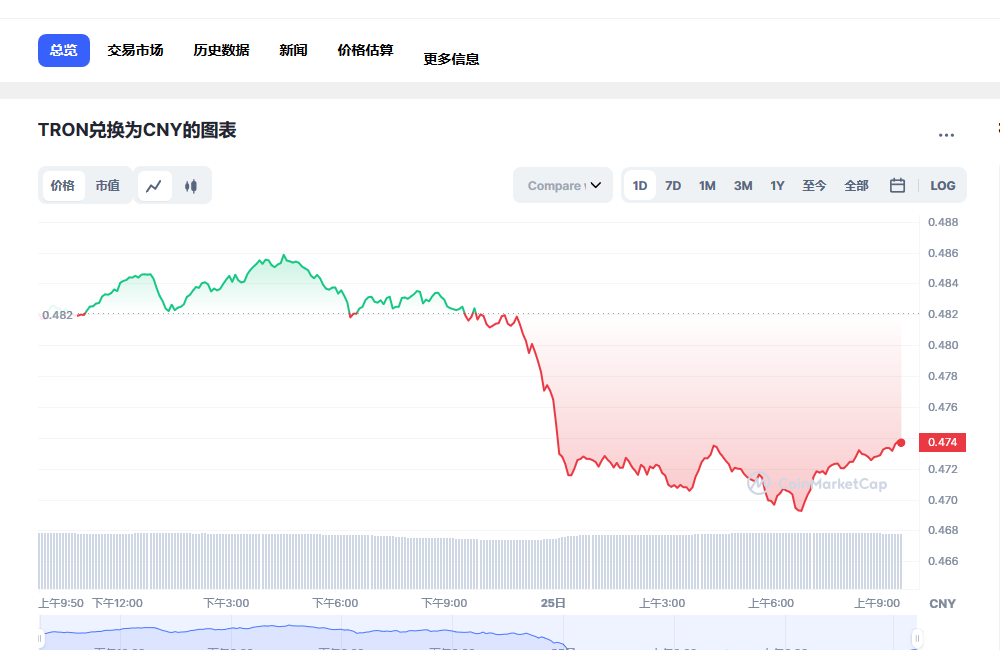1000x650 pixels.
Task: Open the 价格估算 tab
Action: pyautogui.click(x=365, y=50)
